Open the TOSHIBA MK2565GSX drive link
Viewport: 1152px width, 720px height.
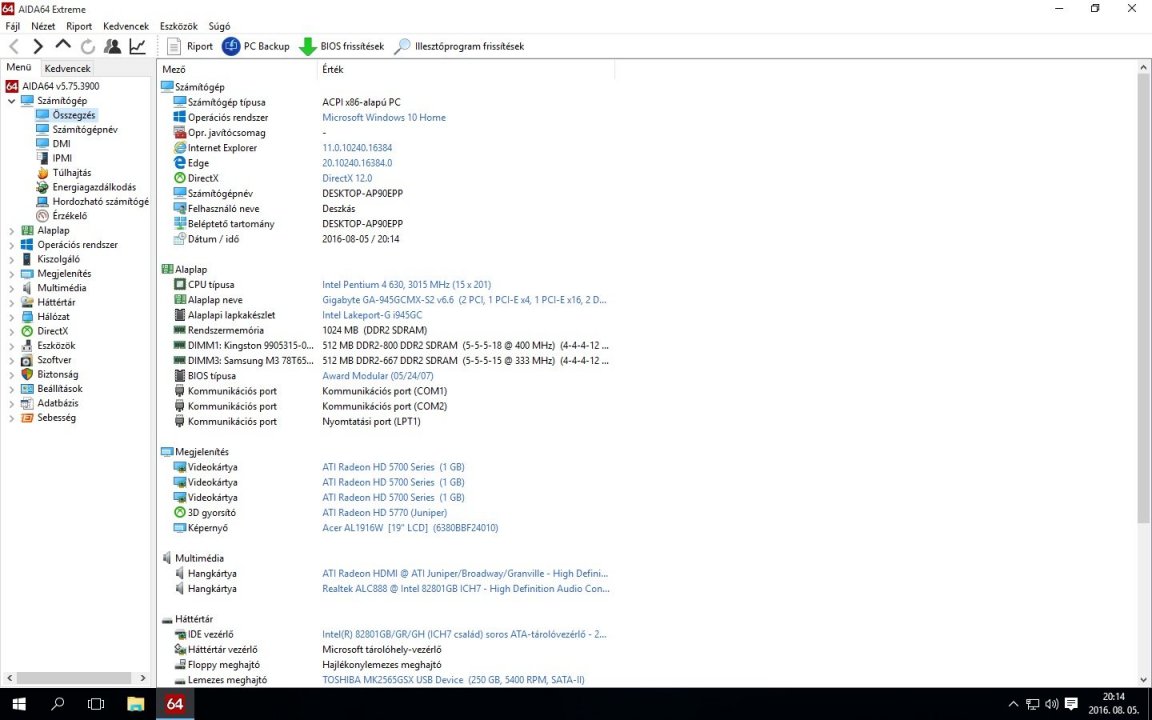coord(453,680)
